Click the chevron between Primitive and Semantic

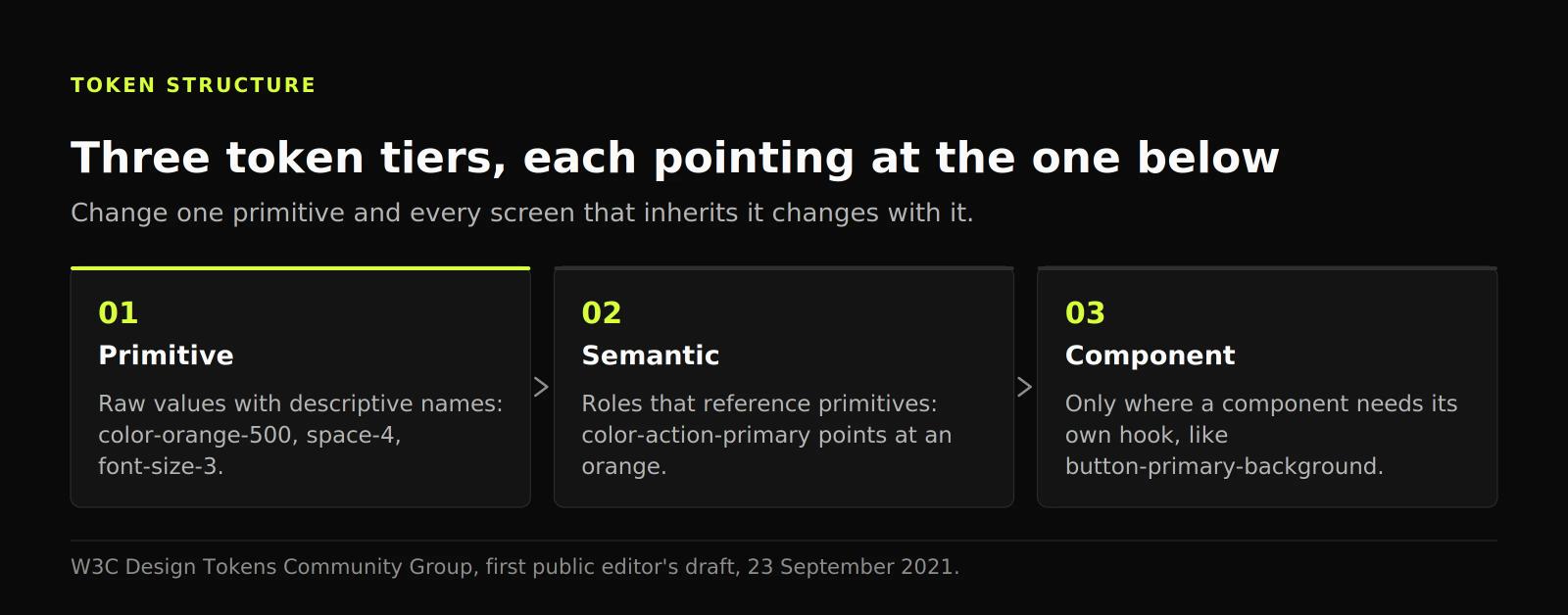541,387
